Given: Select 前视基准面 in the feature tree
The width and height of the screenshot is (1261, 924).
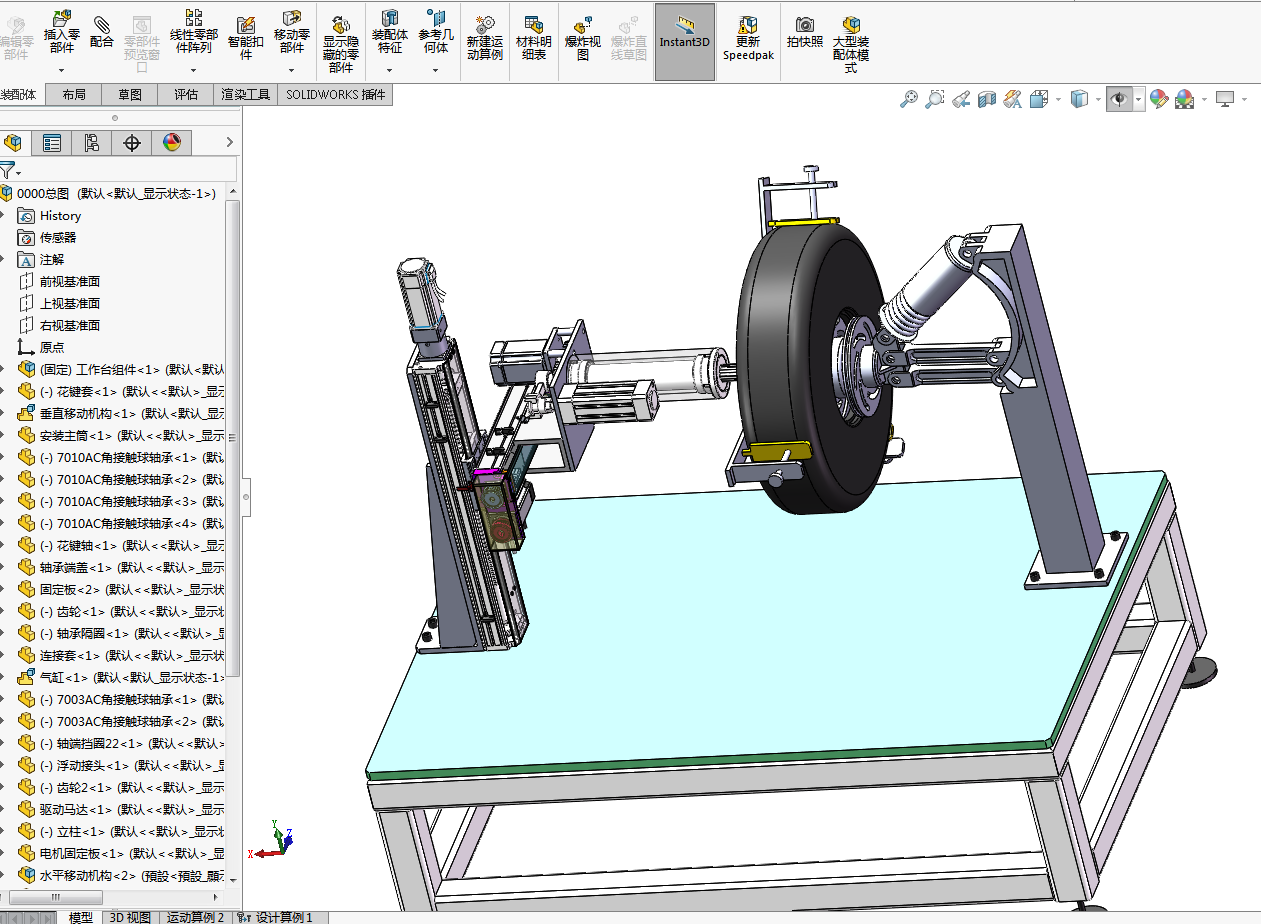Looking at the screenshot, I should pos(69,282).
